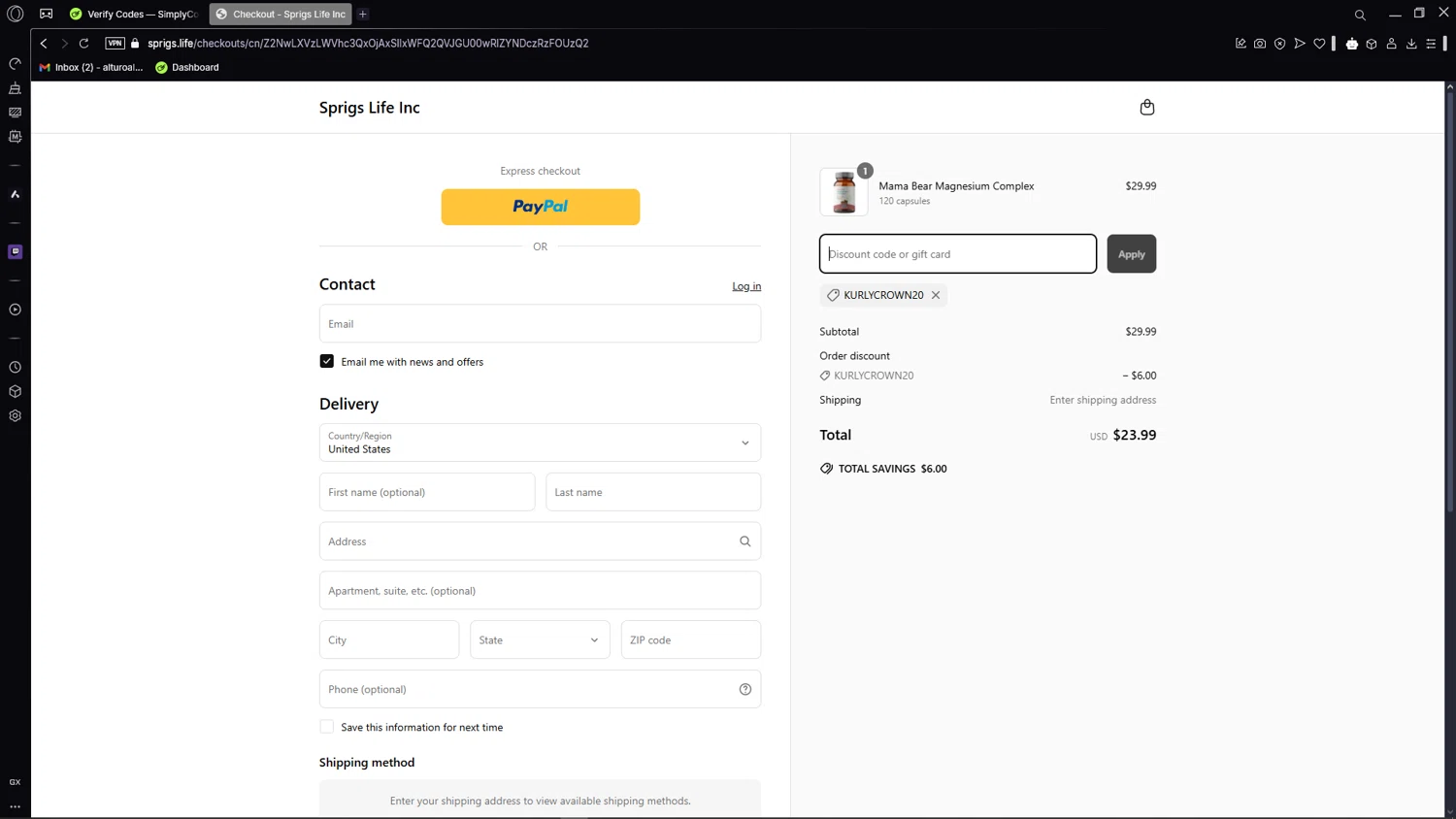Open history clock in sidebar

pos(16,368)
